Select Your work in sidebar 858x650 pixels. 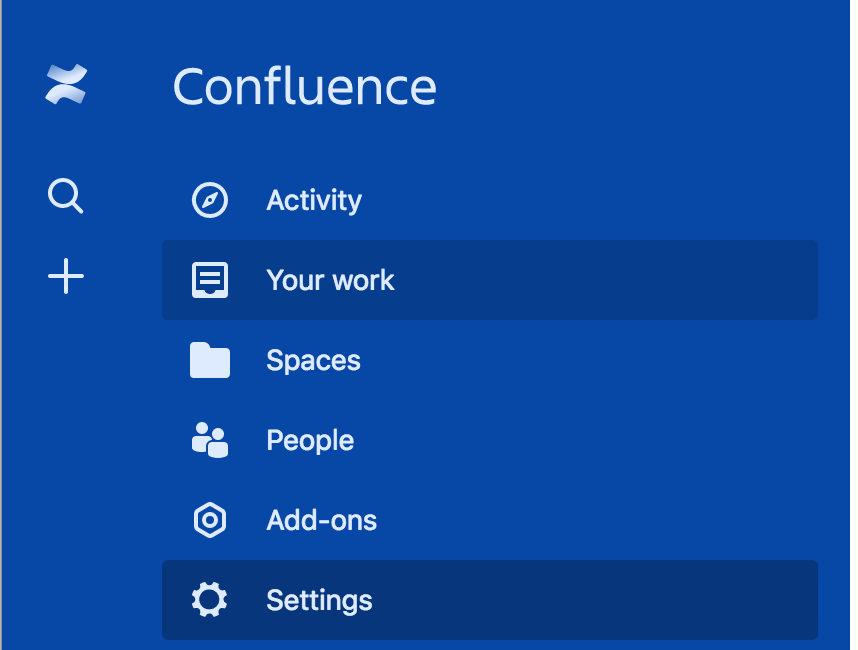pos(490,280)
